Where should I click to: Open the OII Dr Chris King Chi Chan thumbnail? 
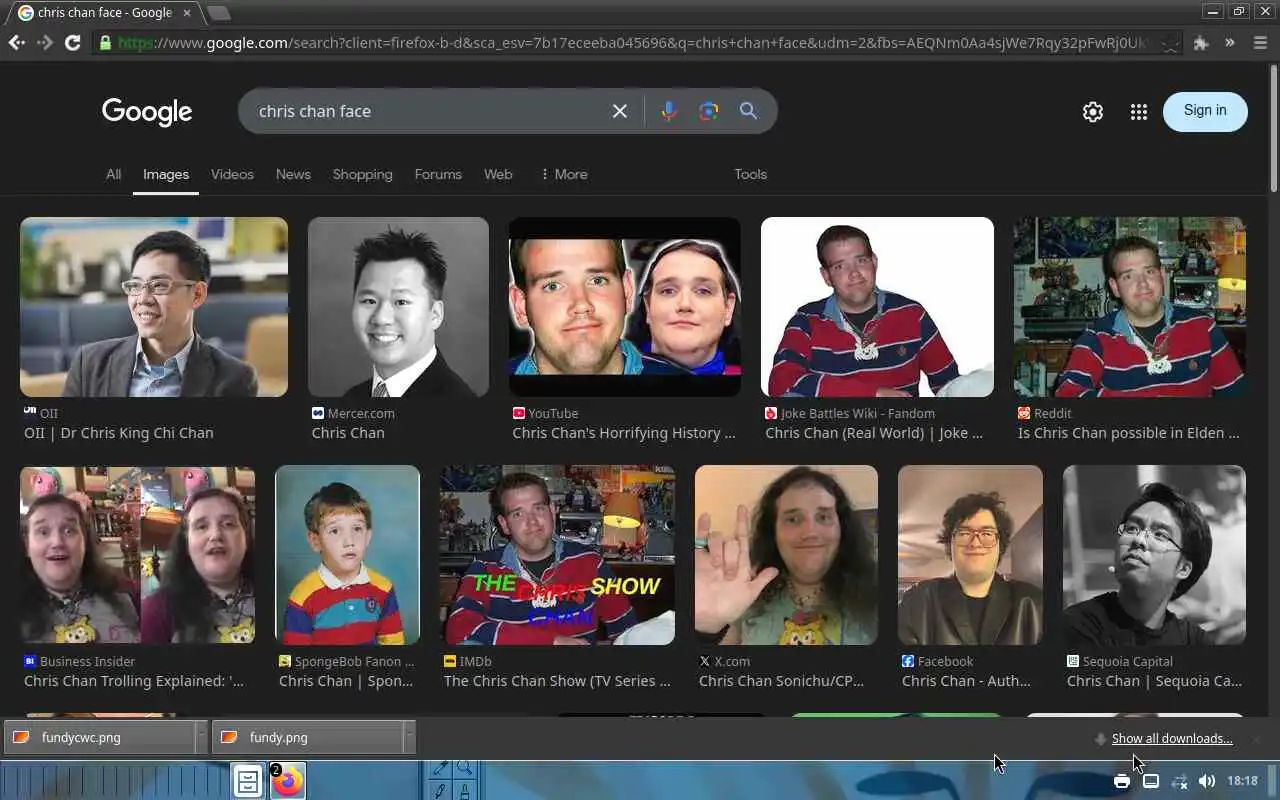(154, 307)
